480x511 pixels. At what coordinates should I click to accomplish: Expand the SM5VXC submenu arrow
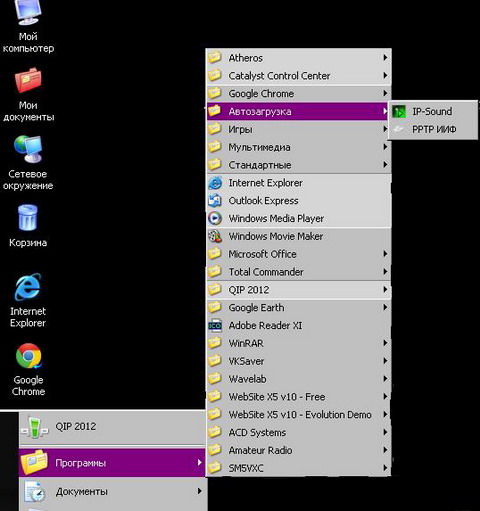tap(385, 468)
